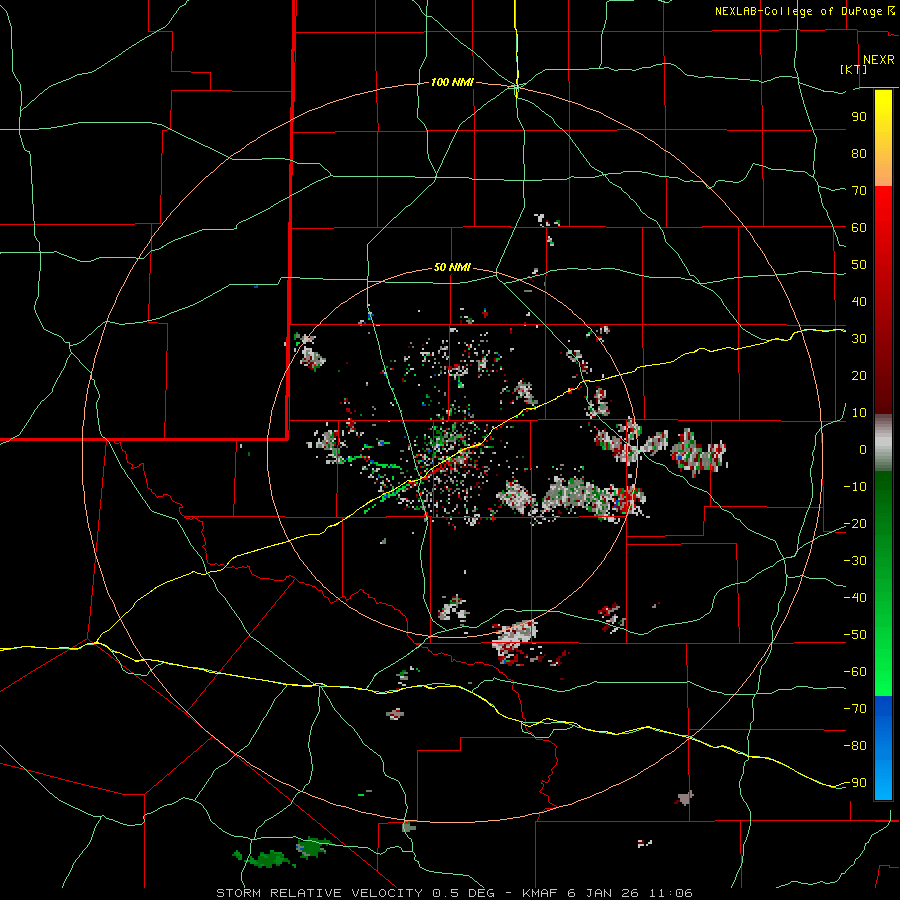Select the -30 value on velocity scale

855,561
